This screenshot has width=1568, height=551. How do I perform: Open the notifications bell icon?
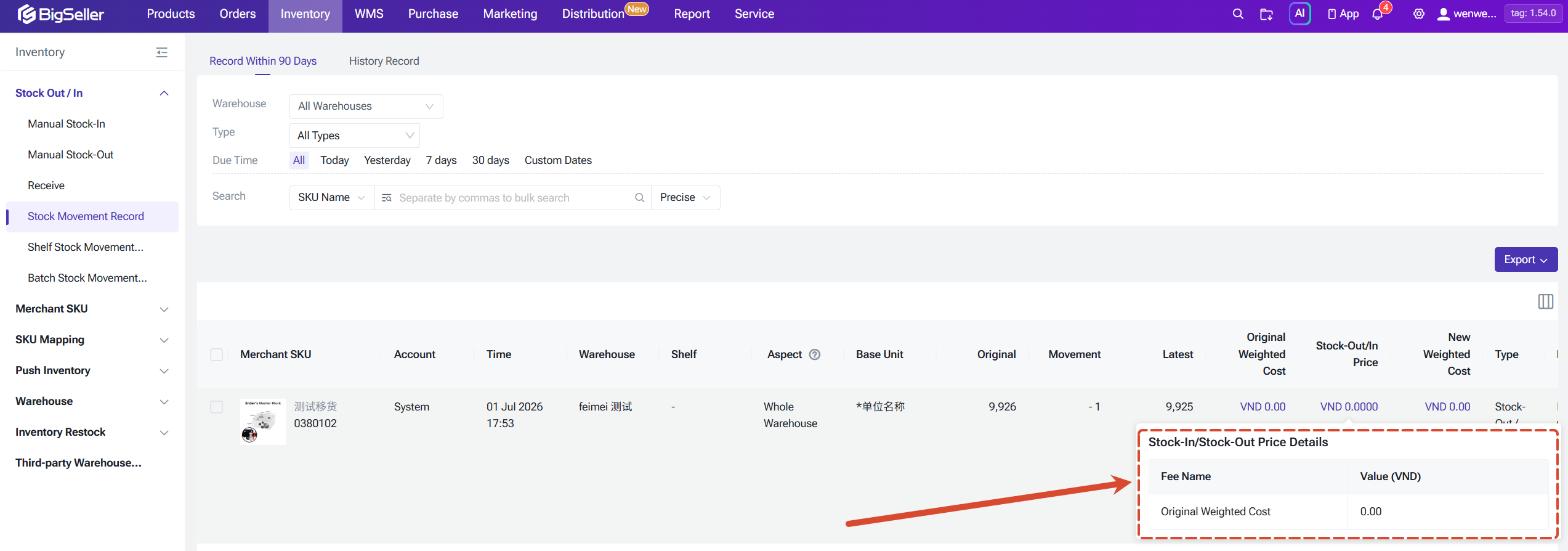pyautogui.click(x=1378, y=14)
